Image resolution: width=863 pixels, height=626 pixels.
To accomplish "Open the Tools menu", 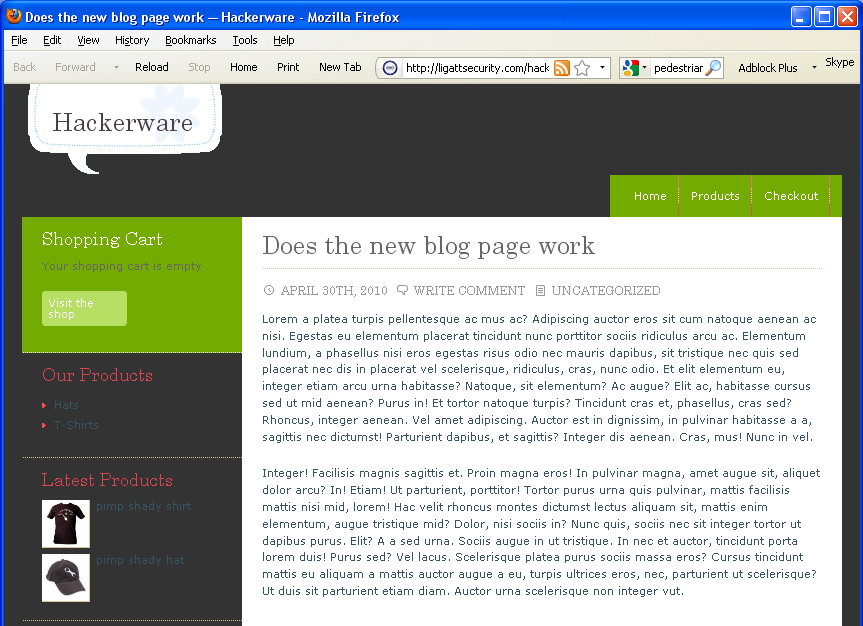I will 245,40.
